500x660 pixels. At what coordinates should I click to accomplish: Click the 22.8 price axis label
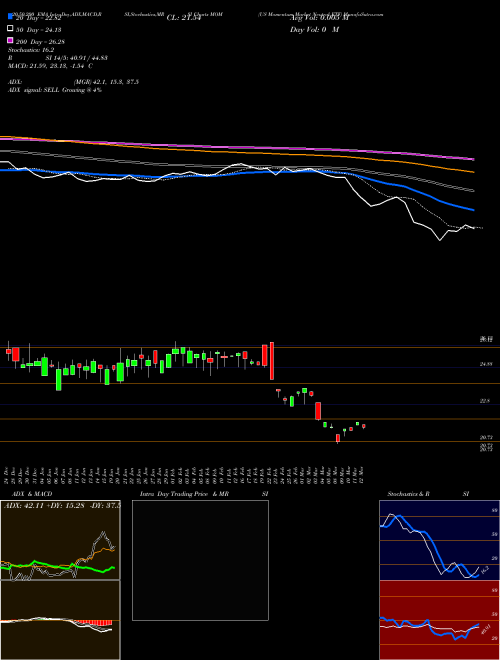[485, 401]
